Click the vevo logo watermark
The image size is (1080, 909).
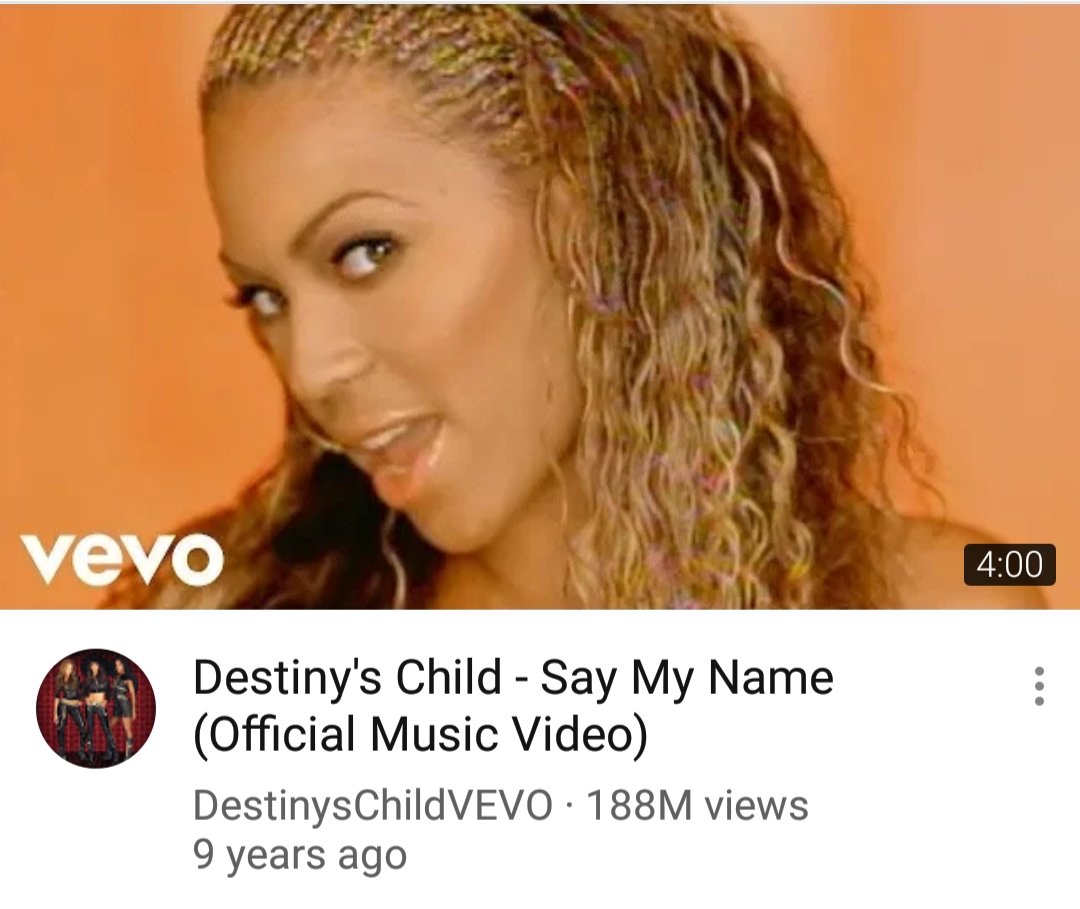122,558
